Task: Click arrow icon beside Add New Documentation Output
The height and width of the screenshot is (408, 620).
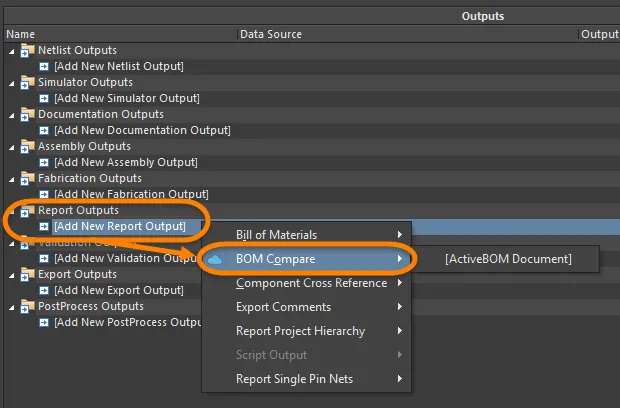Action: point(44,130)
